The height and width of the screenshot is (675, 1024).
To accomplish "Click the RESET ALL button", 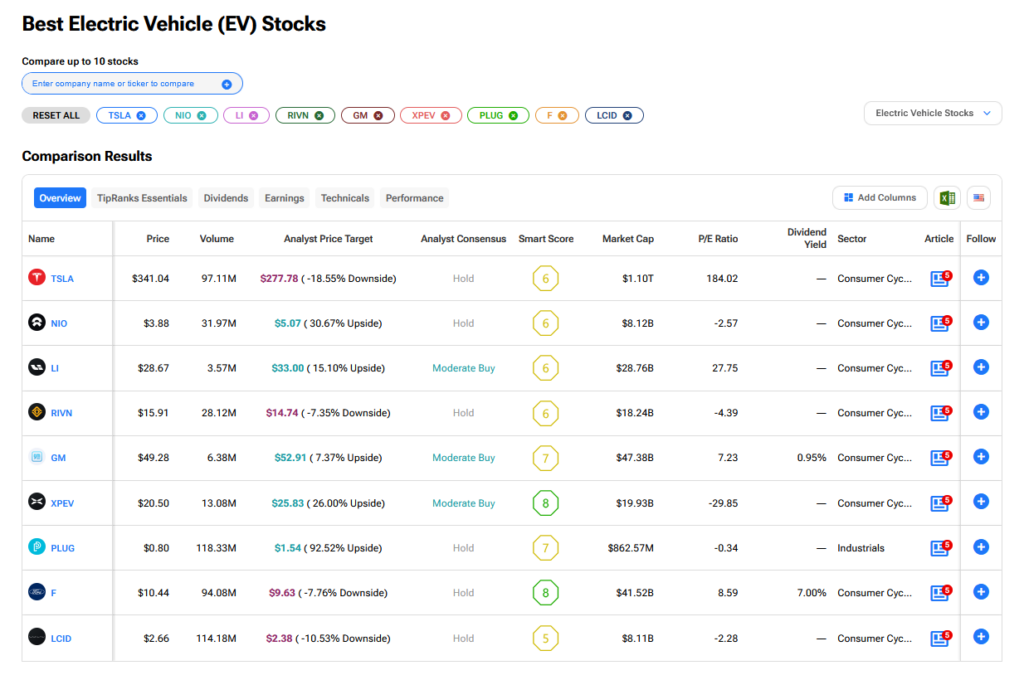I will click(56, 116).
